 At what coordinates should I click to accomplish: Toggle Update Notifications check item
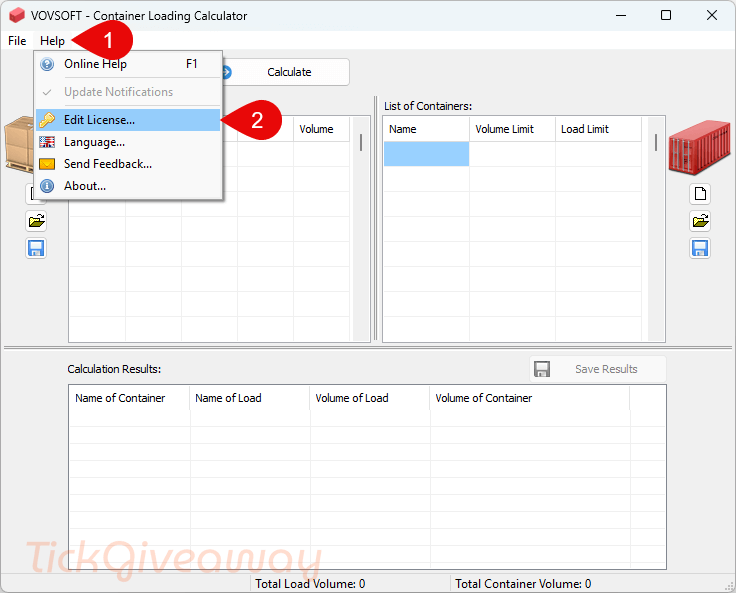[128, 92]
